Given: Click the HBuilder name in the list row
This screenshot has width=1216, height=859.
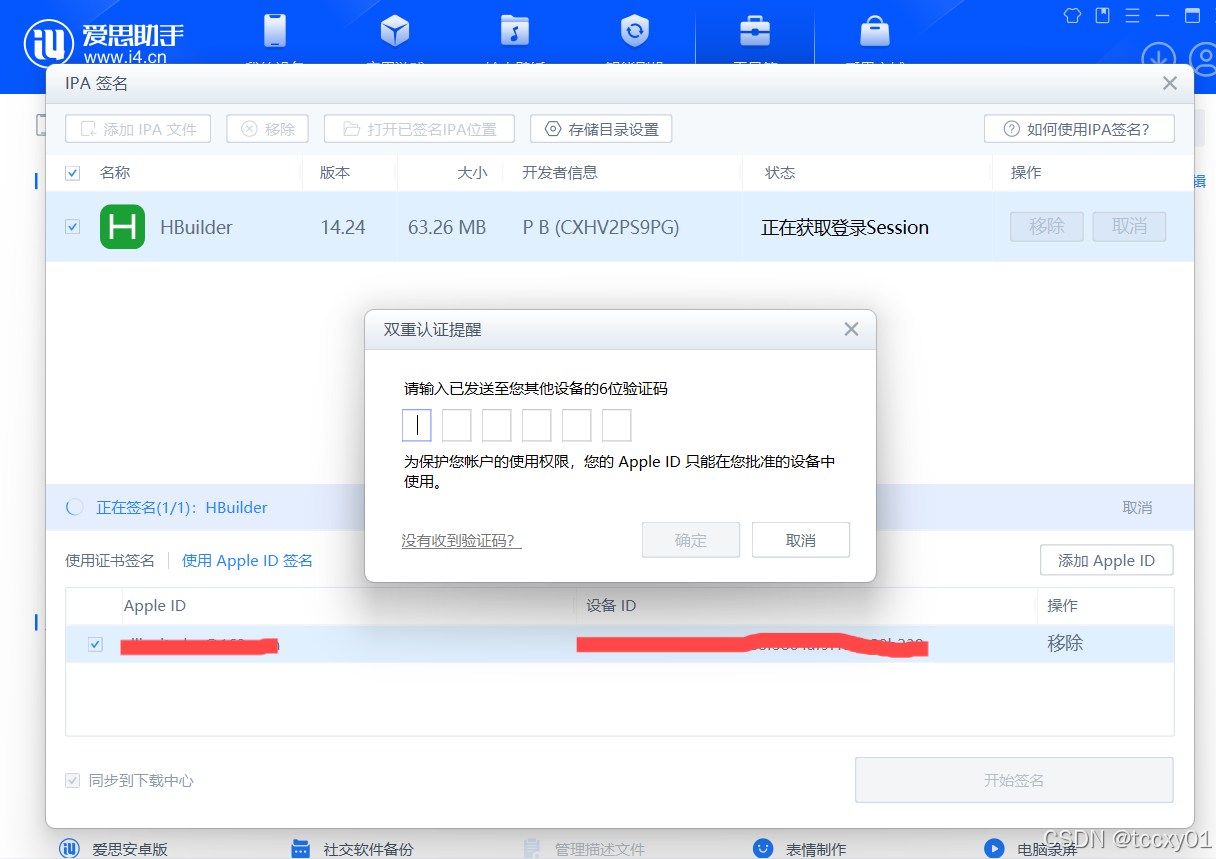Looking at the screenshot, I should [196, 227].
